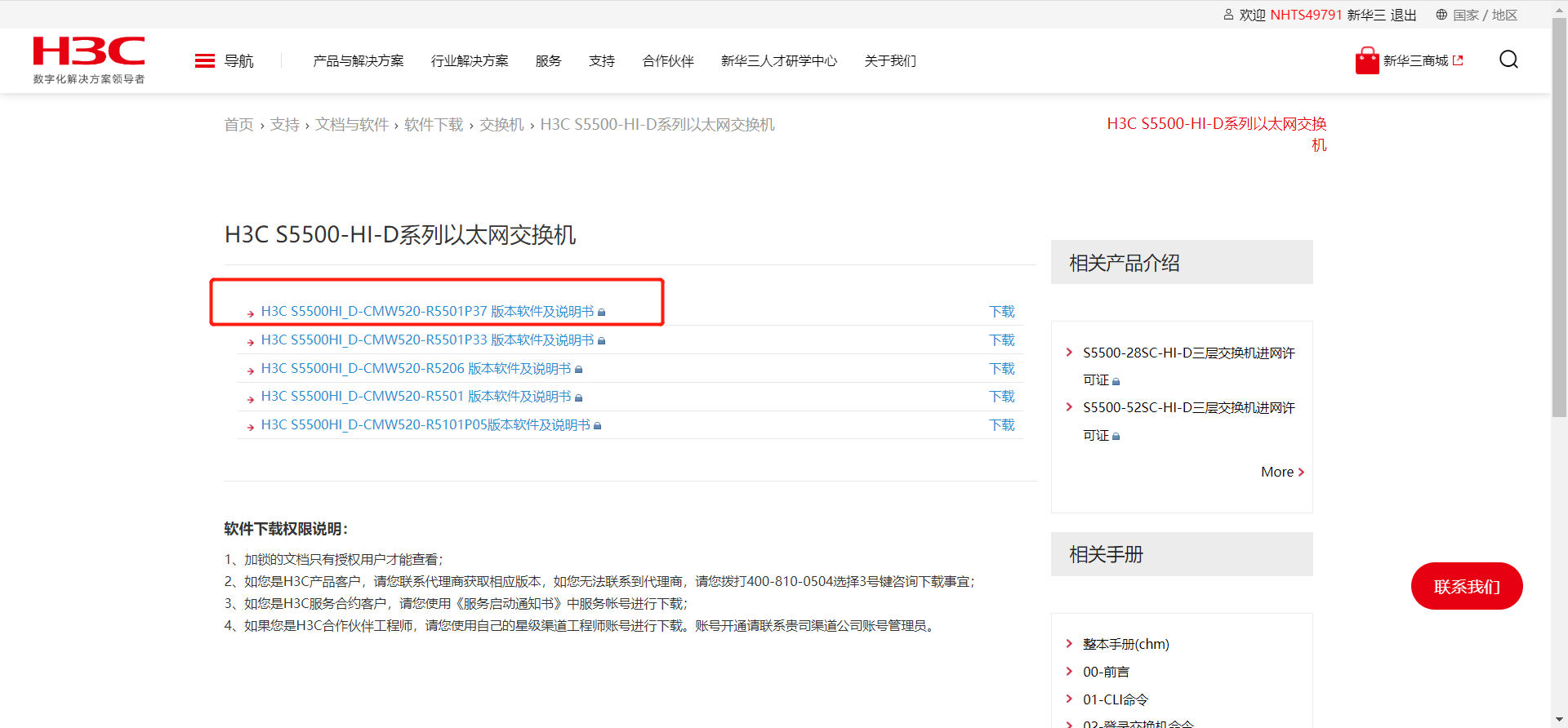Click the red chevron beside 00-前言
This screenshot has height=728, width=1568.
(1069, 672)
